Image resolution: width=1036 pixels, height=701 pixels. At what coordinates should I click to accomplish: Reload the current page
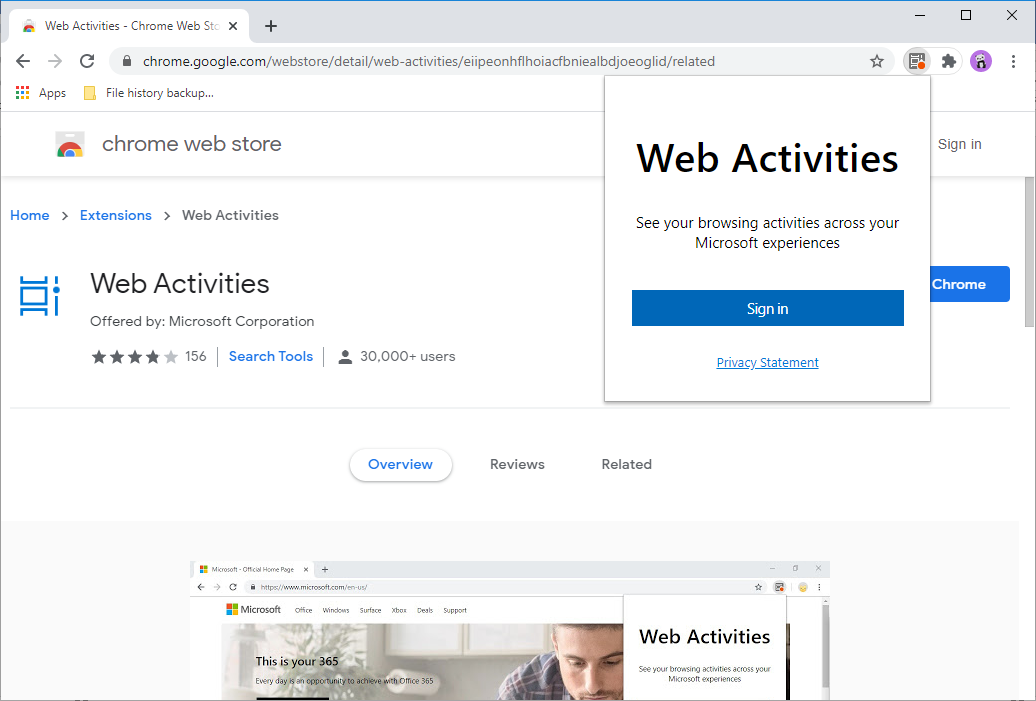87,61
